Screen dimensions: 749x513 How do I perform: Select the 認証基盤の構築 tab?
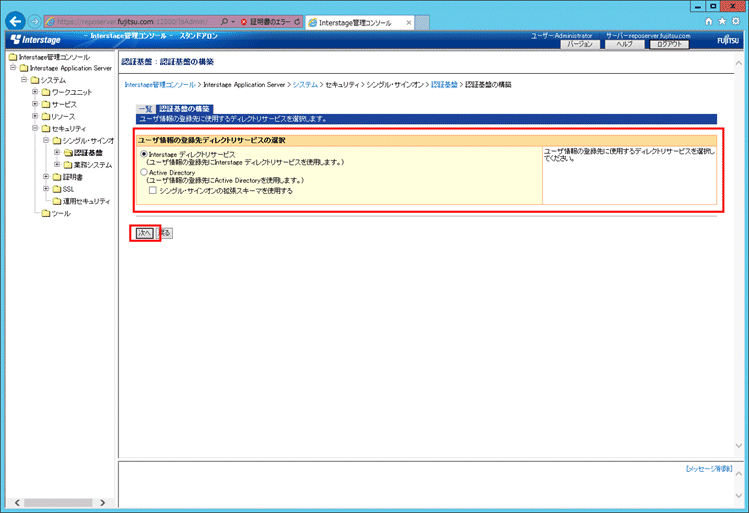(x=184, y=109)
